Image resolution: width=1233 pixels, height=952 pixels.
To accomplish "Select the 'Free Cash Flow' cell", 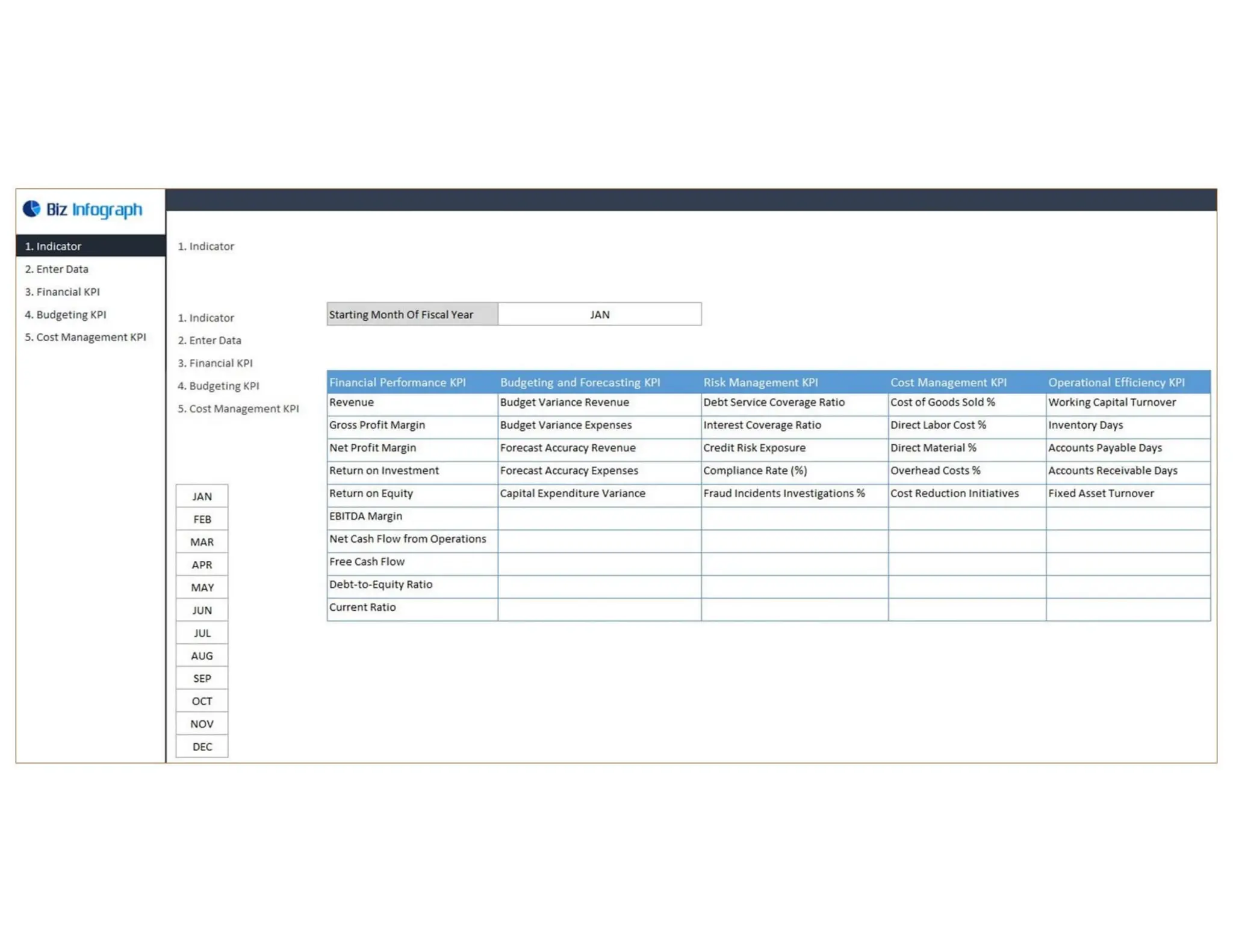I will (412, 563).
